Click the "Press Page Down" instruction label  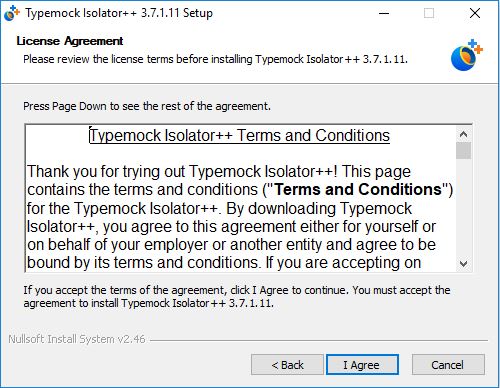click(x=147, y=106)
